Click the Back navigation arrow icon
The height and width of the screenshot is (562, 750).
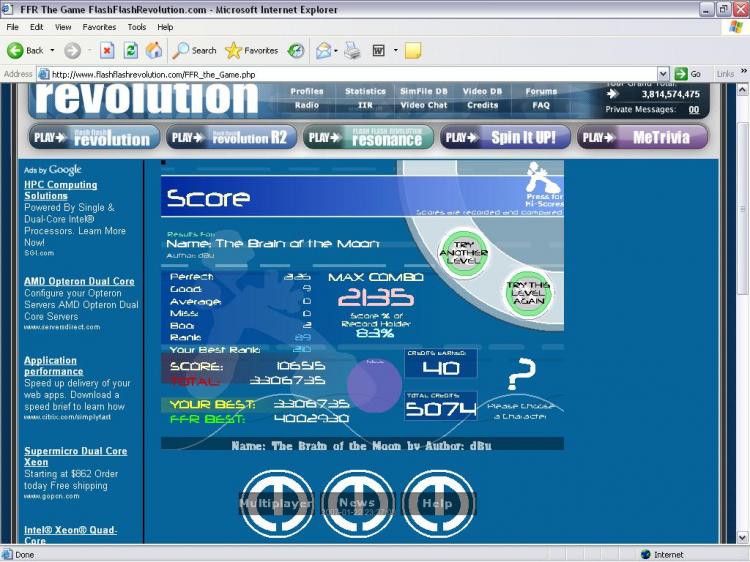coord(15,50)
